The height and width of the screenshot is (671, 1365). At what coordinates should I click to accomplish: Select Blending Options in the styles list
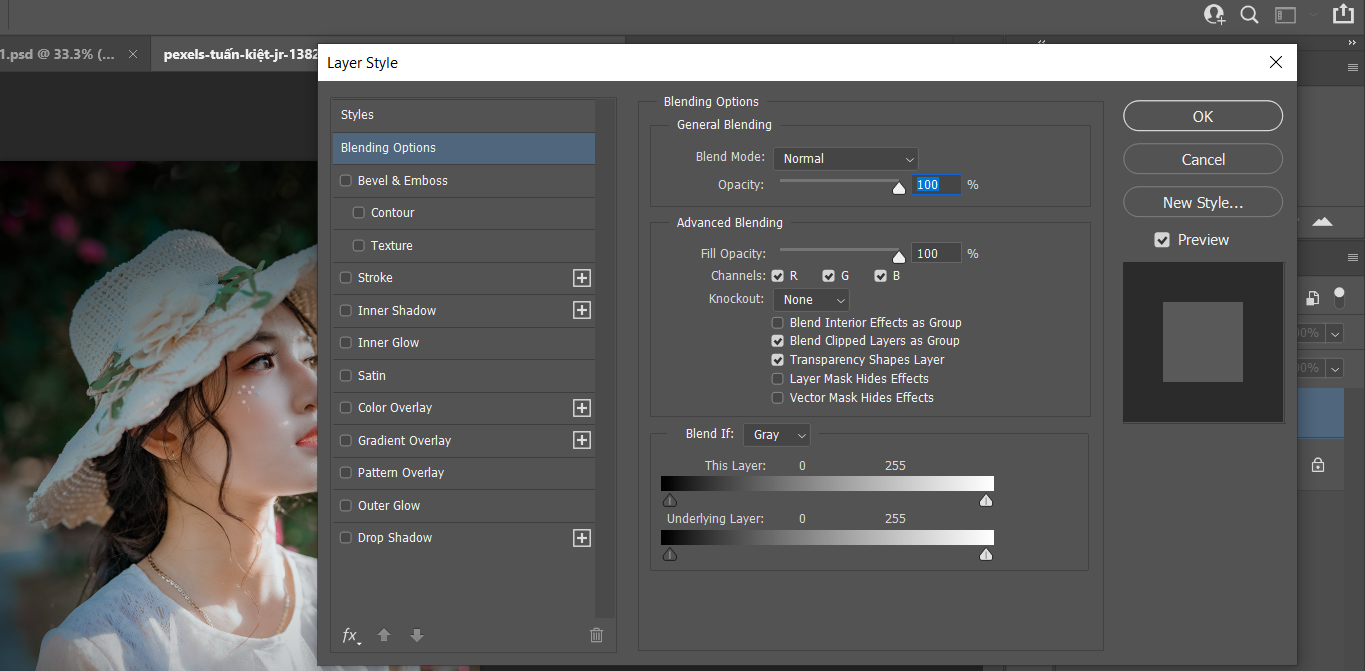pos(463,148)
